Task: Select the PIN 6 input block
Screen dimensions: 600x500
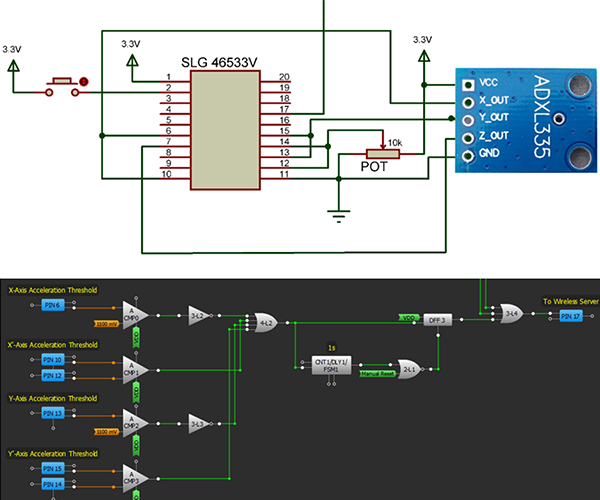Action: [x=53, y=305]
